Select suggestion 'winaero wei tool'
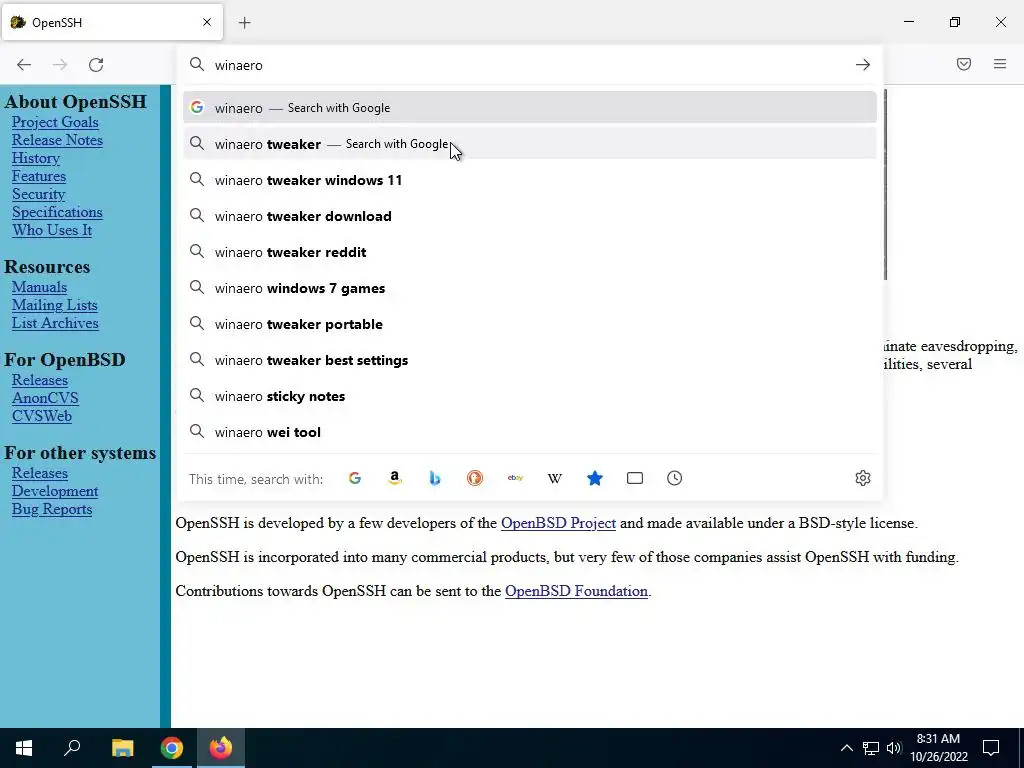This screenshot has width=1024, height=768. (530, 432)
